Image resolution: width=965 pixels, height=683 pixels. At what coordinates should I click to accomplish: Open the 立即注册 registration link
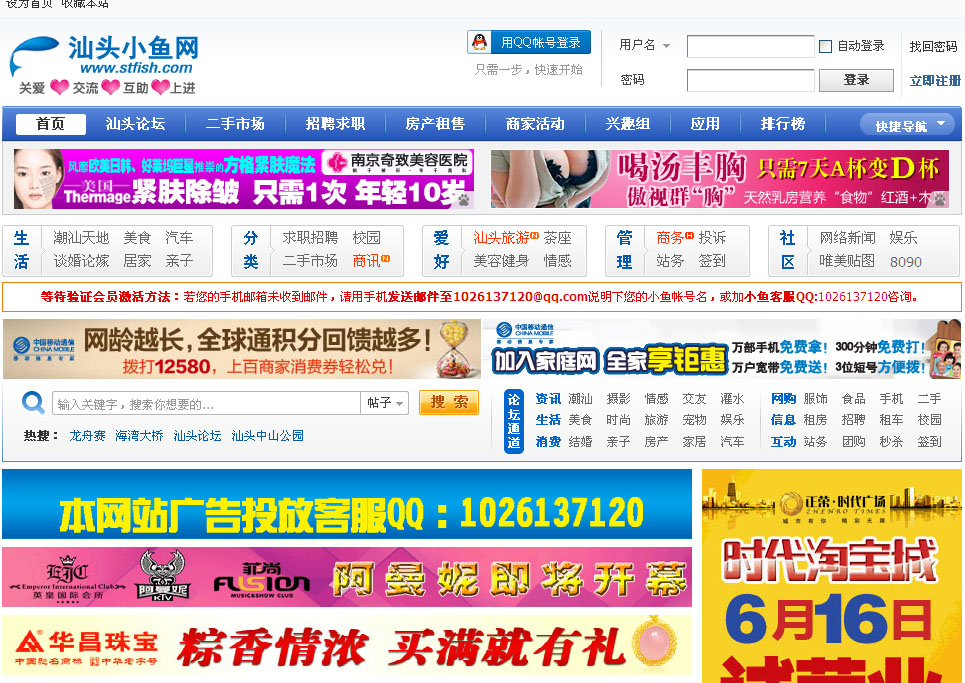click(x=936, y=79)
